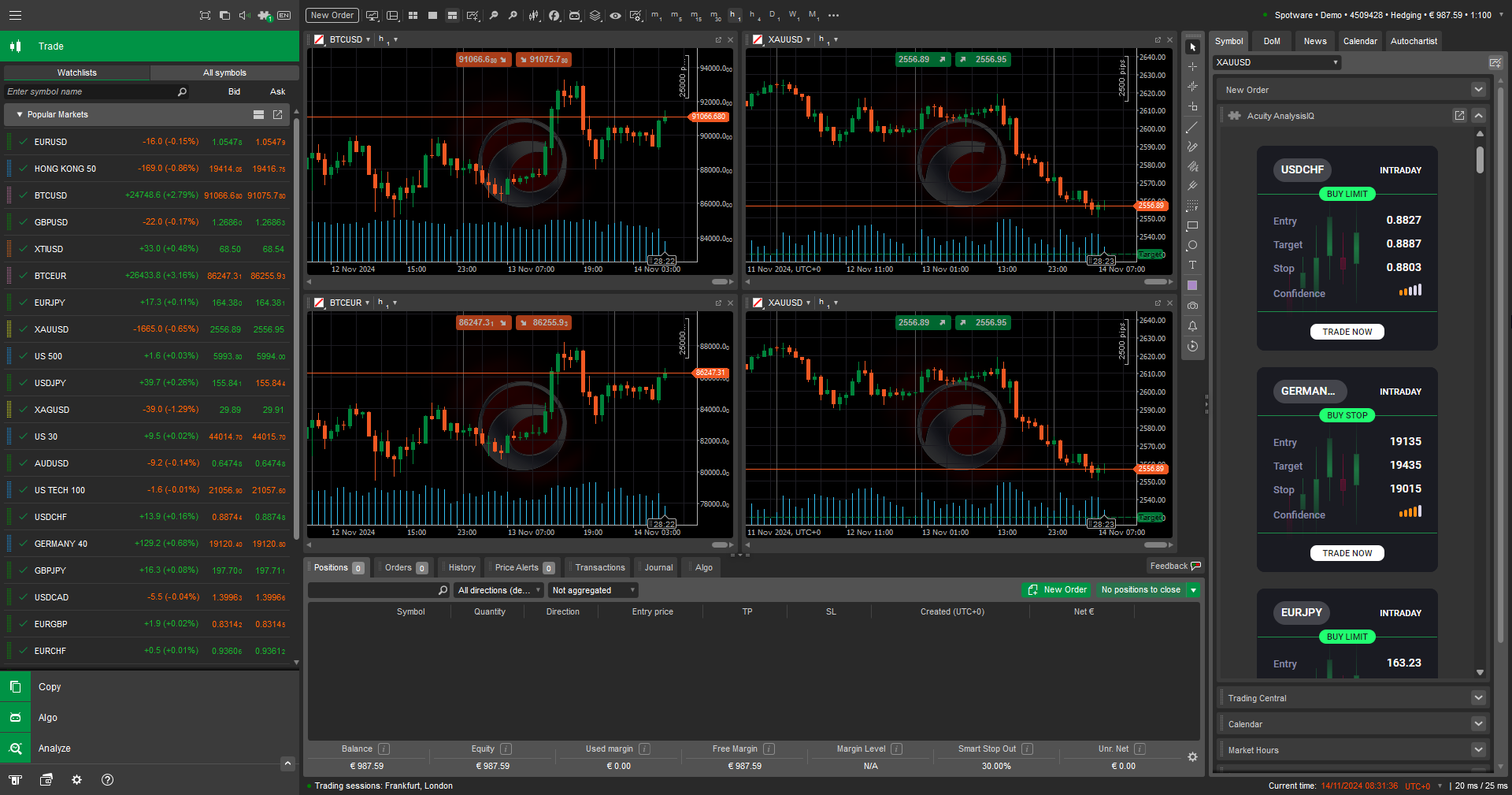Open settings gear at bottom left
1512x795 pixels.
(x=76, y=779)
